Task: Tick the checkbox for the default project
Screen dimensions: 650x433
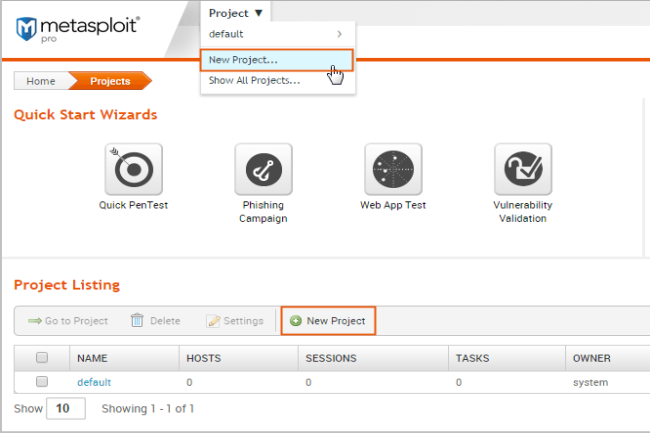Action: (42, 382)
